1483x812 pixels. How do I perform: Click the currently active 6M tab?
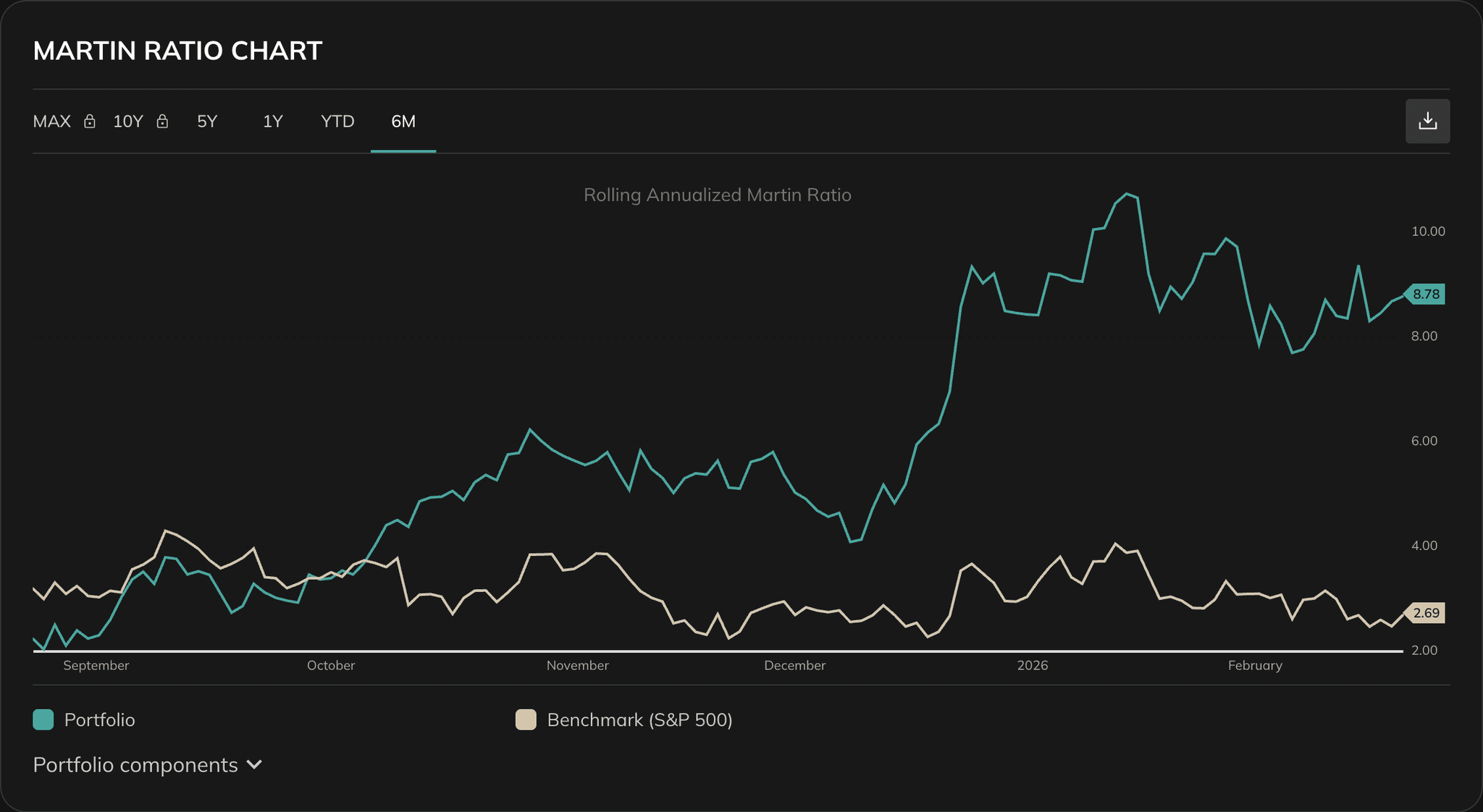pos(403,122)
